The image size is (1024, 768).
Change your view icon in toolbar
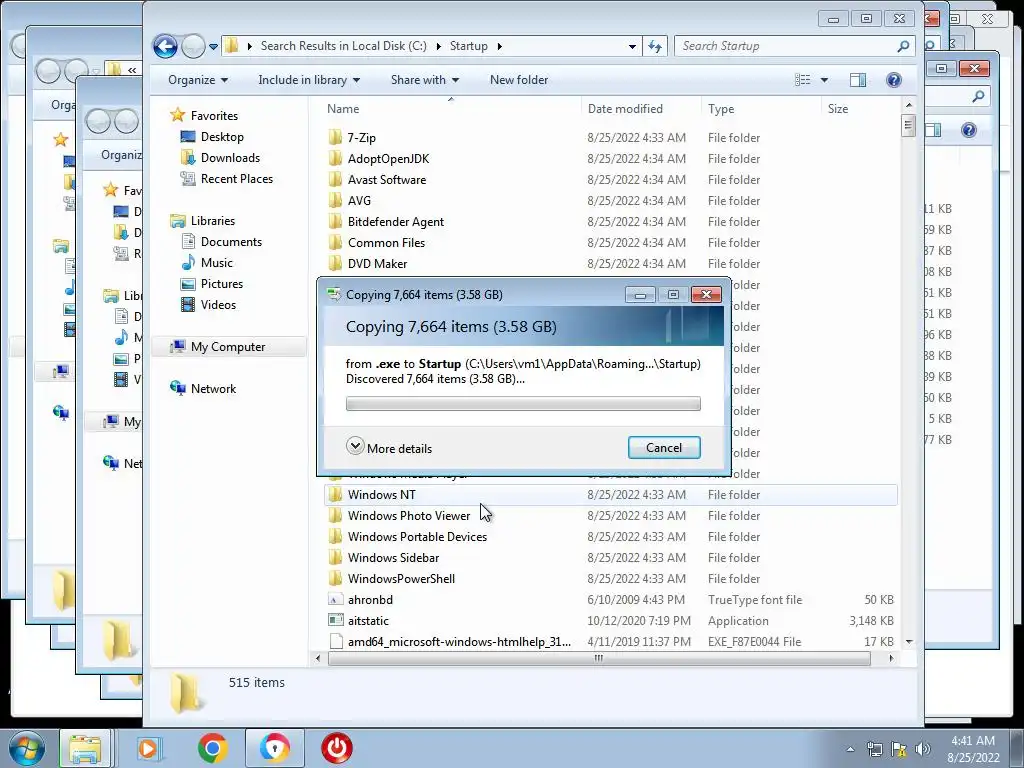click(x=803, y=80)
